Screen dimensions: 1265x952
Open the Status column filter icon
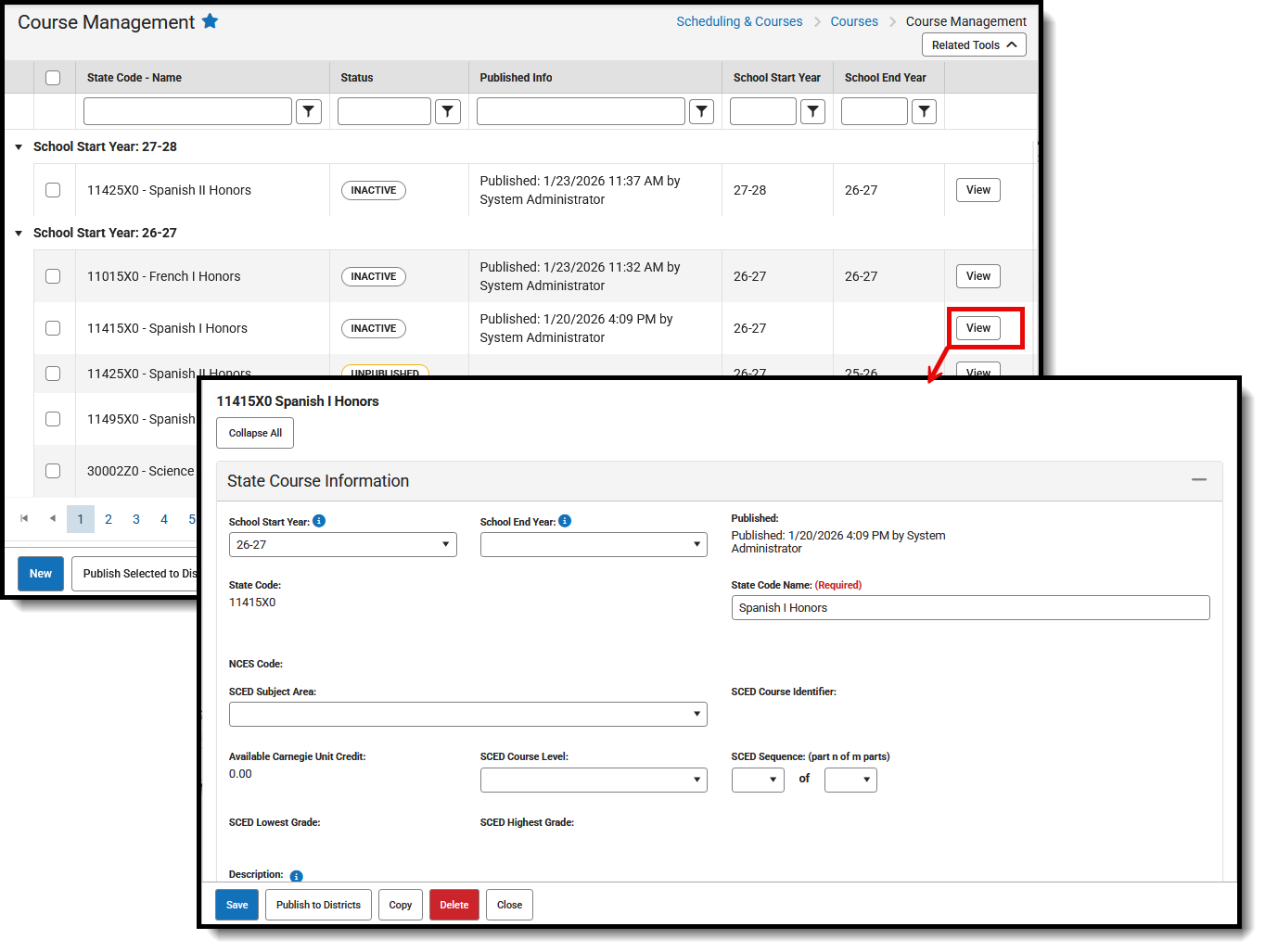coord(448,110)
